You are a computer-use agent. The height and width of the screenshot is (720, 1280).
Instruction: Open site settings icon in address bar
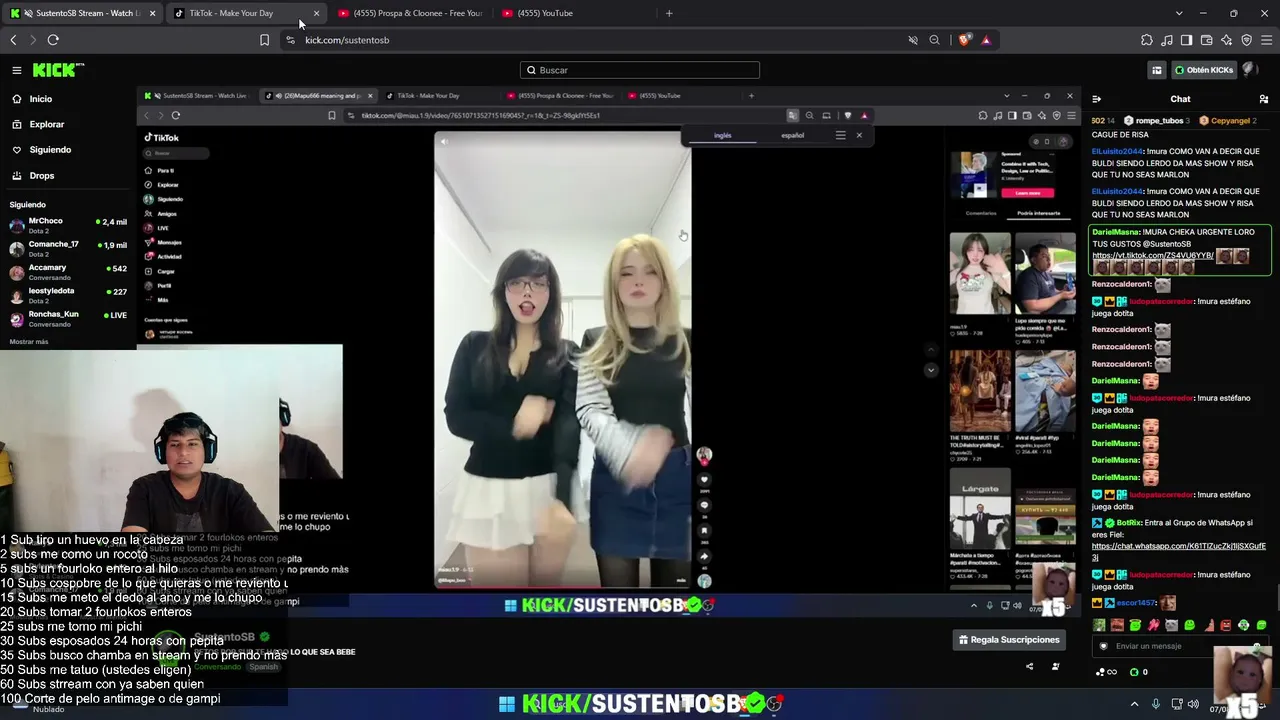291,40
